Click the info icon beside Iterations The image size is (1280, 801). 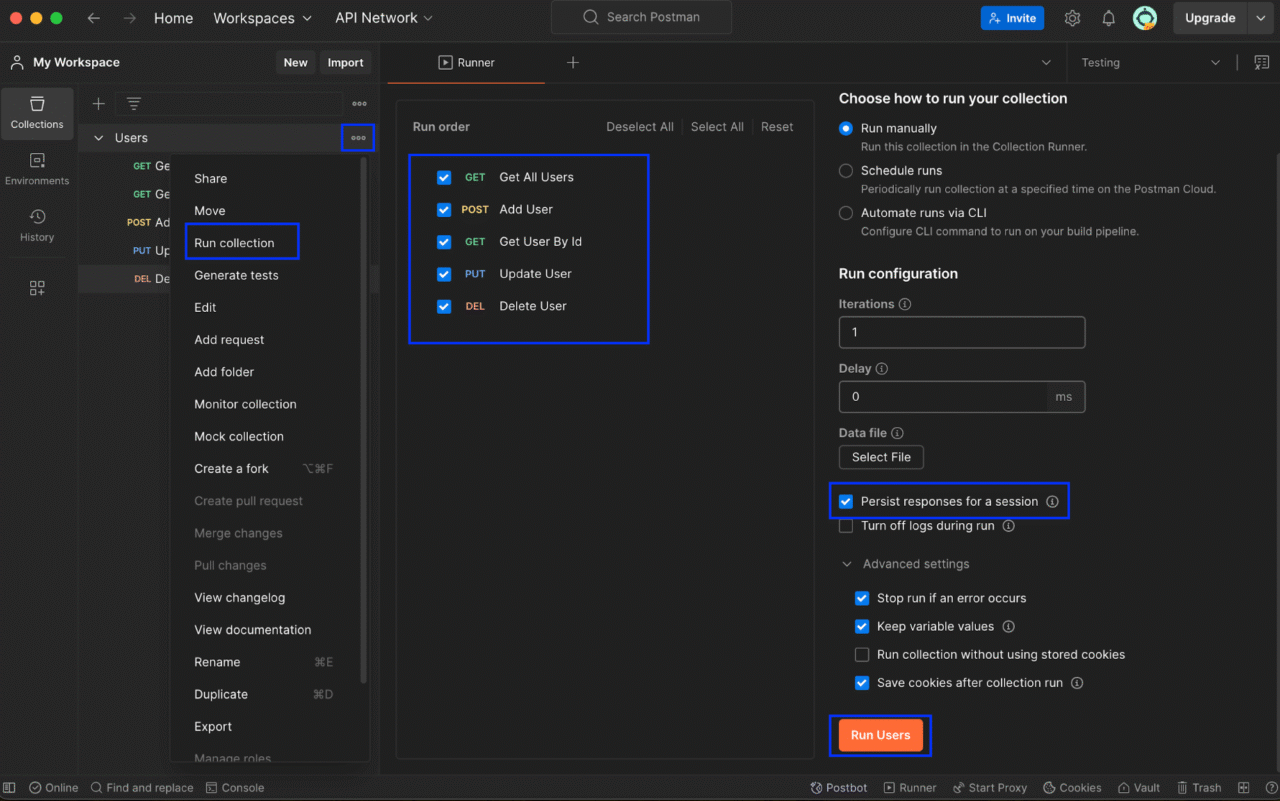pyautogui.click(x=905, y=304)
